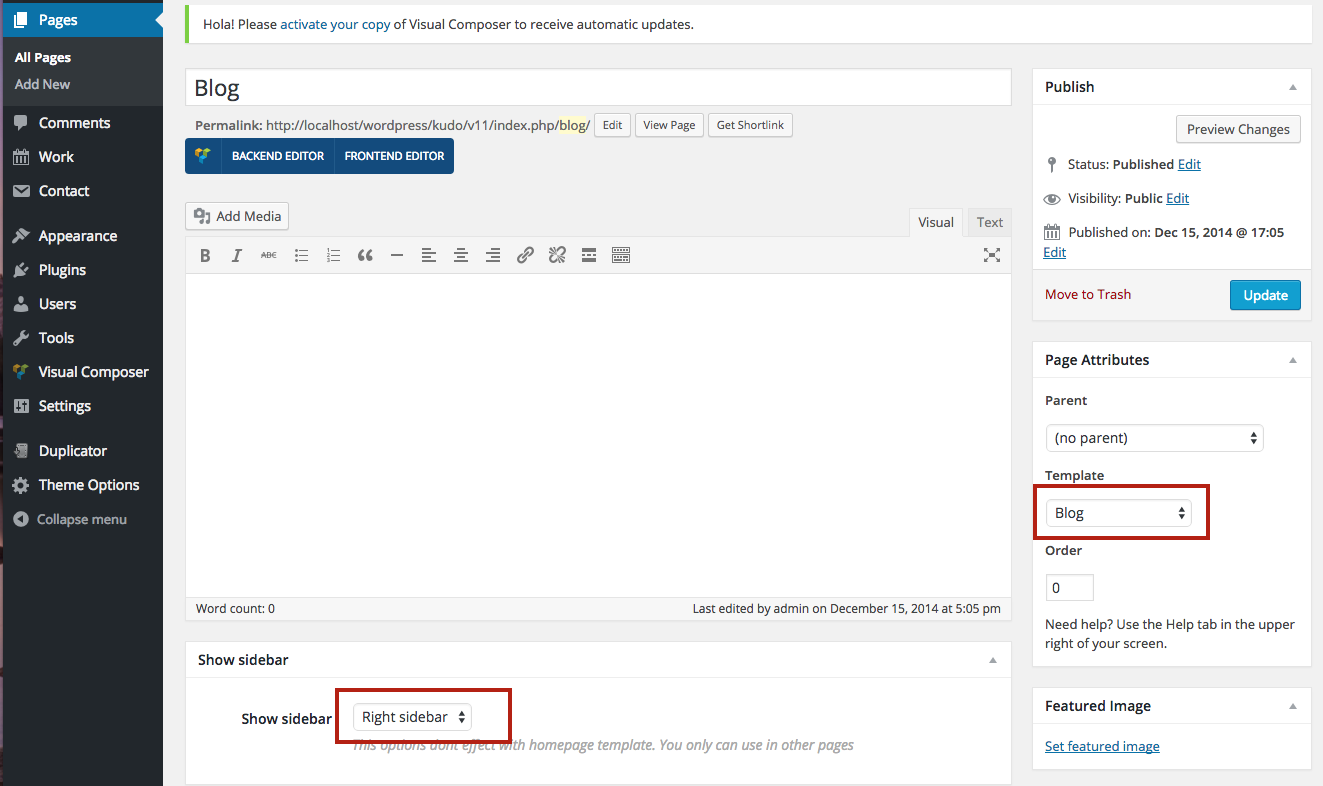
Task: Open the Duplicator menu item
Action: tap(81, 451)
